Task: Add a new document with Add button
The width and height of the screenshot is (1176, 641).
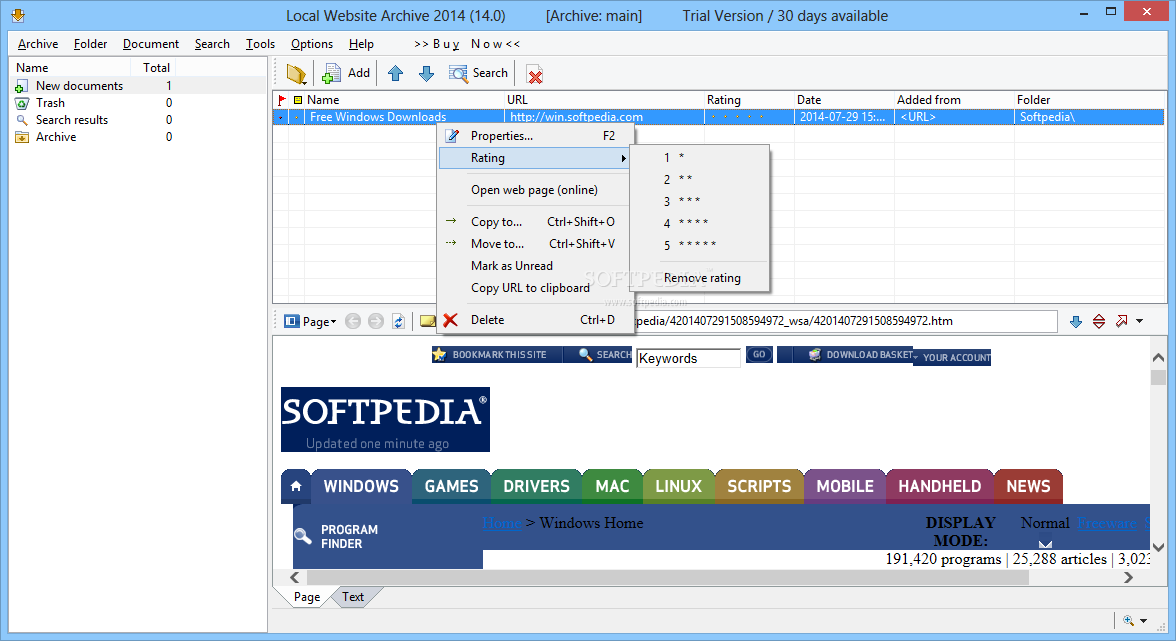Action: pyautogui.click(x=346, y=73)
